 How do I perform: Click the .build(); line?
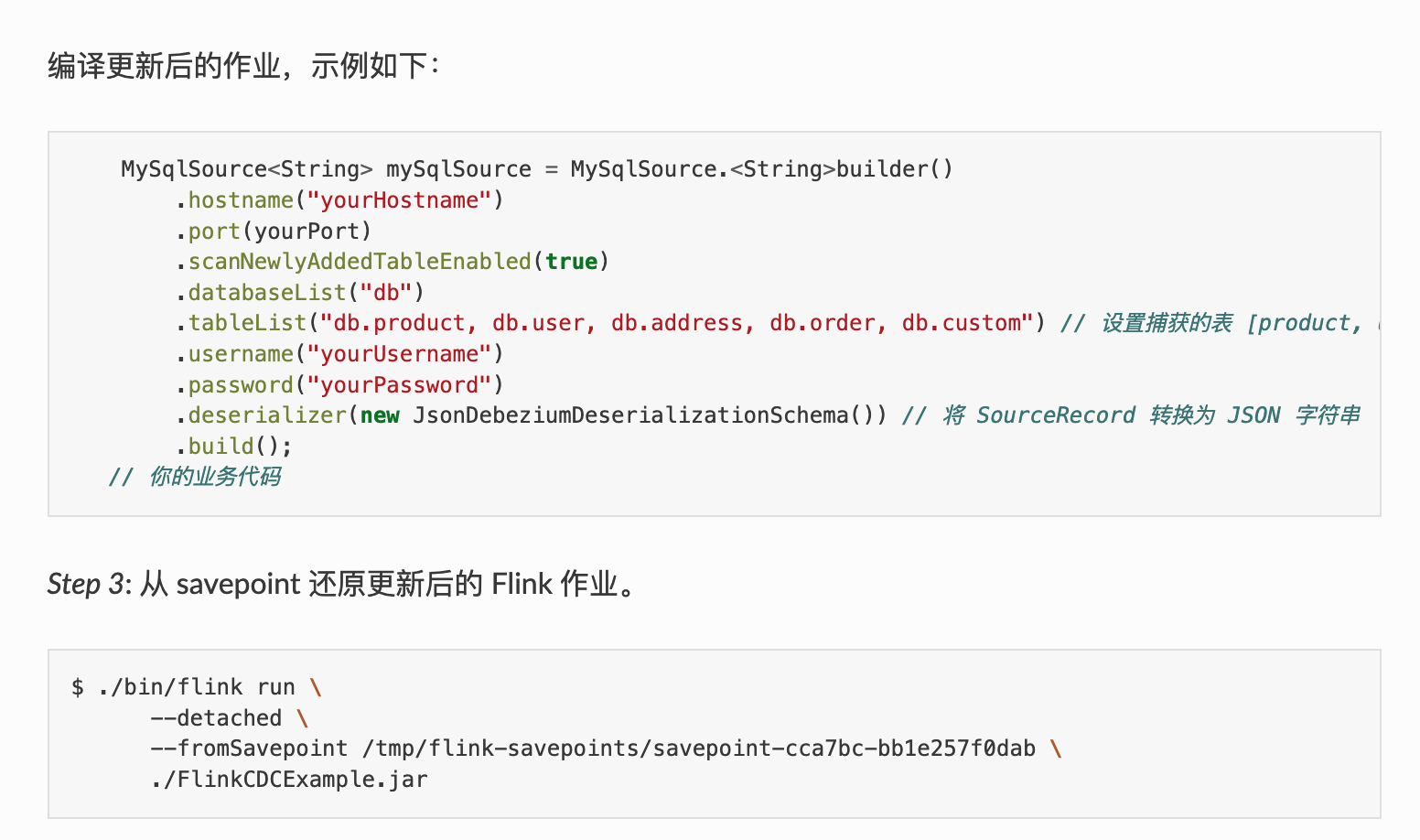234,447
